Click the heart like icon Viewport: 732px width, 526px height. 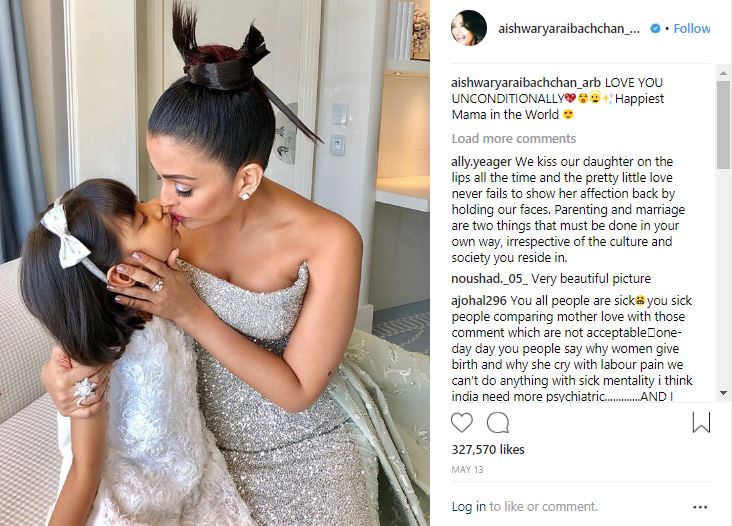pyautogui.click(x=462, y=423)
